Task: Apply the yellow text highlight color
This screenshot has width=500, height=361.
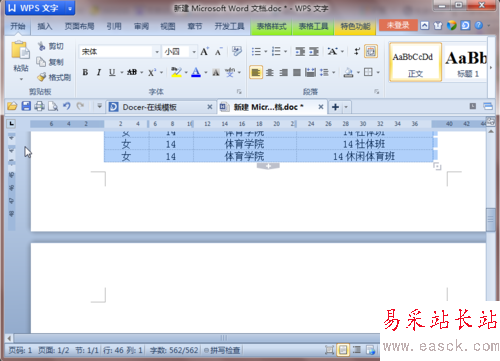Action: [x=176, y=72]
